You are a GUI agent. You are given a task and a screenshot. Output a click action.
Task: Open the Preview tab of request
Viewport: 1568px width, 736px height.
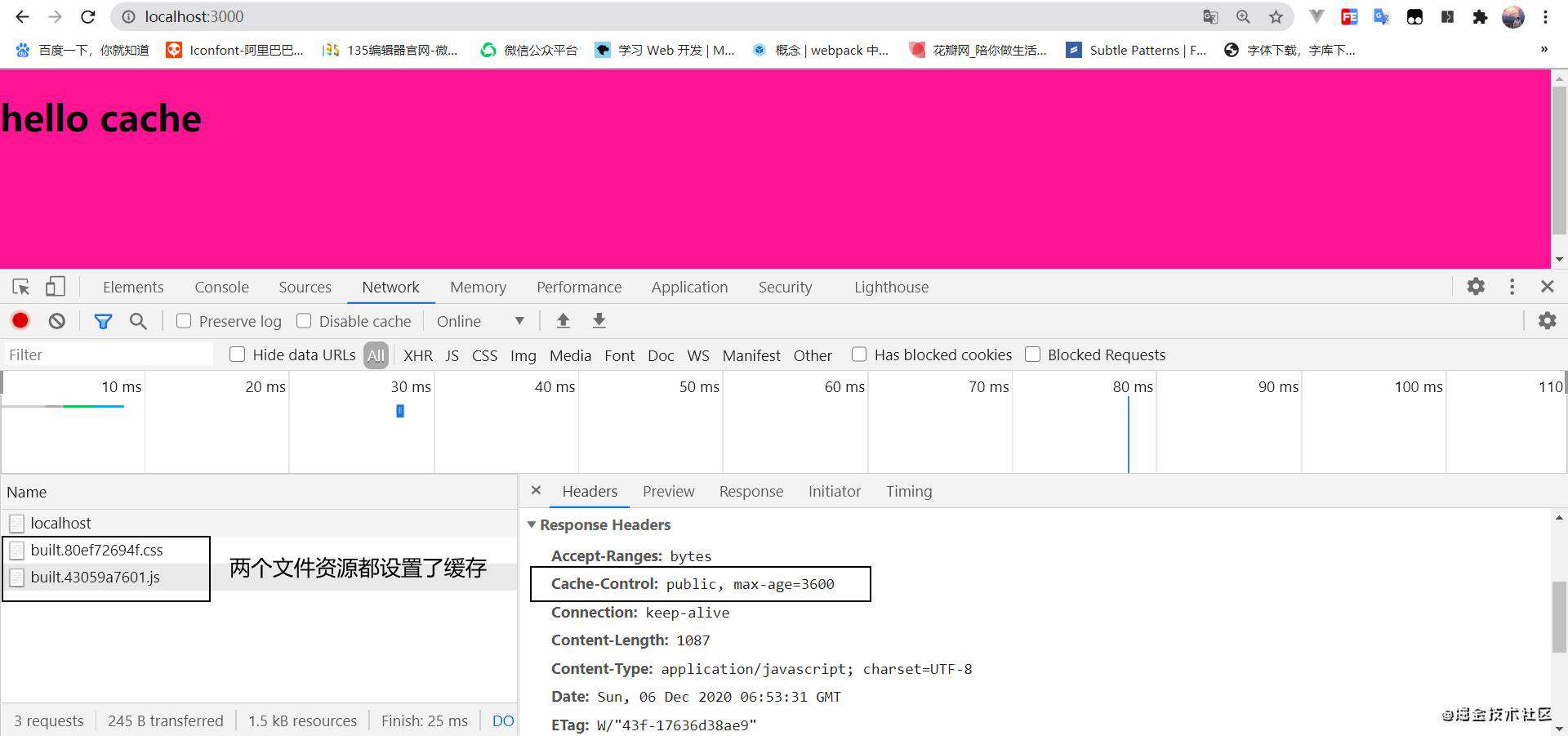668,491
